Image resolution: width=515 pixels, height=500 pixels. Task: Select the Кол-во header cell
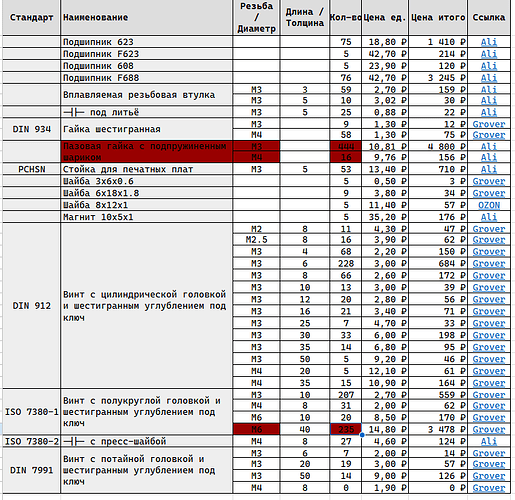point(346,17)
